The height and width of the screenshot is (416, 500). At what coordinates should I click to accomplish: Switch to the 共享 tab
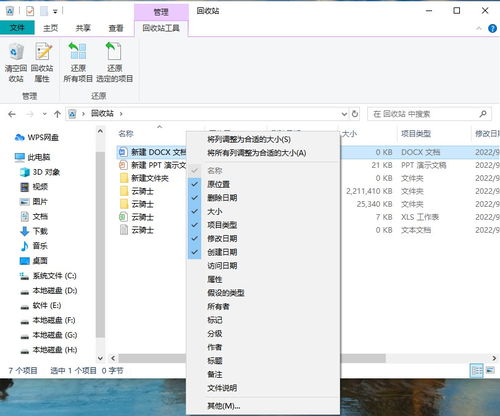(83, 28)
